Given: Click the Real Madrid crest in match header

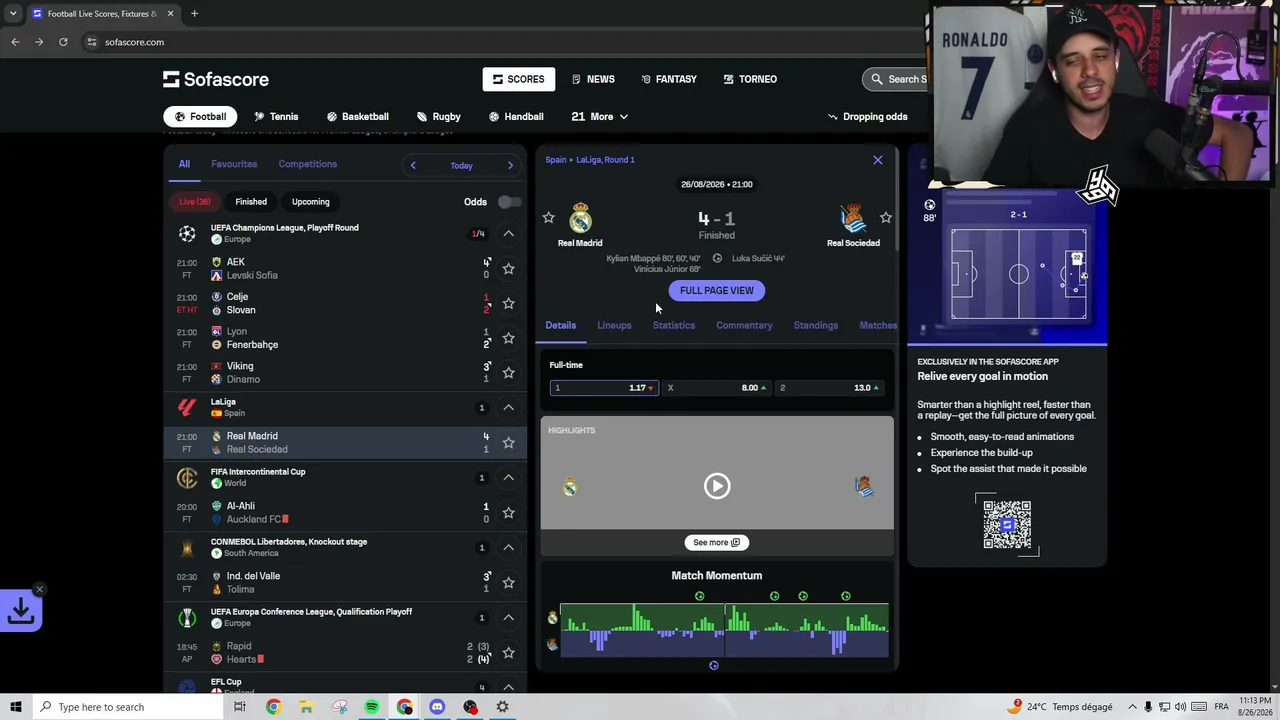Looking at the screenshot, I should point(580,217).
